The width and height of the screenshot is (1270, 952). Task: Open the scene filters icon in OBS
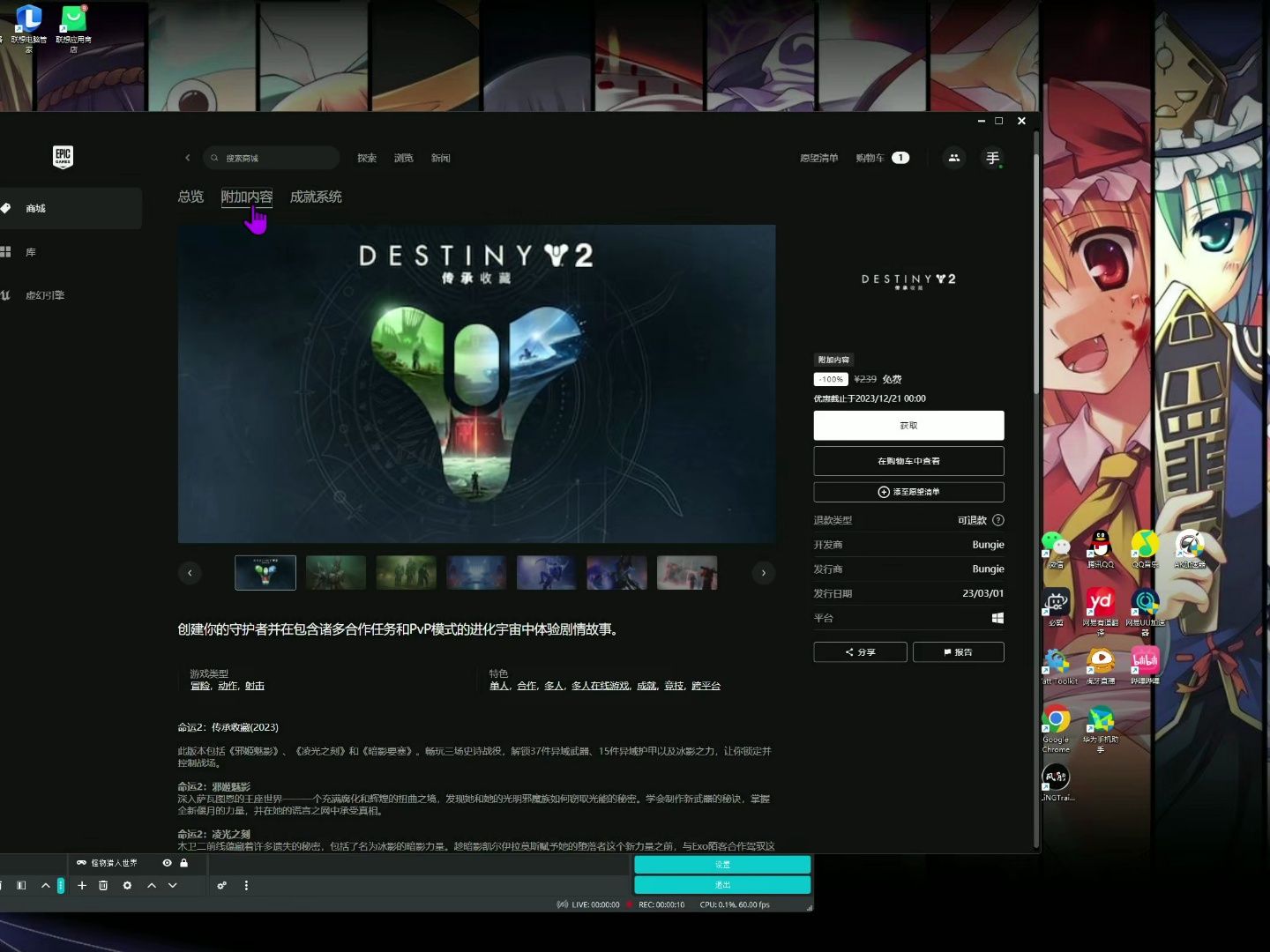pos(21,885)
